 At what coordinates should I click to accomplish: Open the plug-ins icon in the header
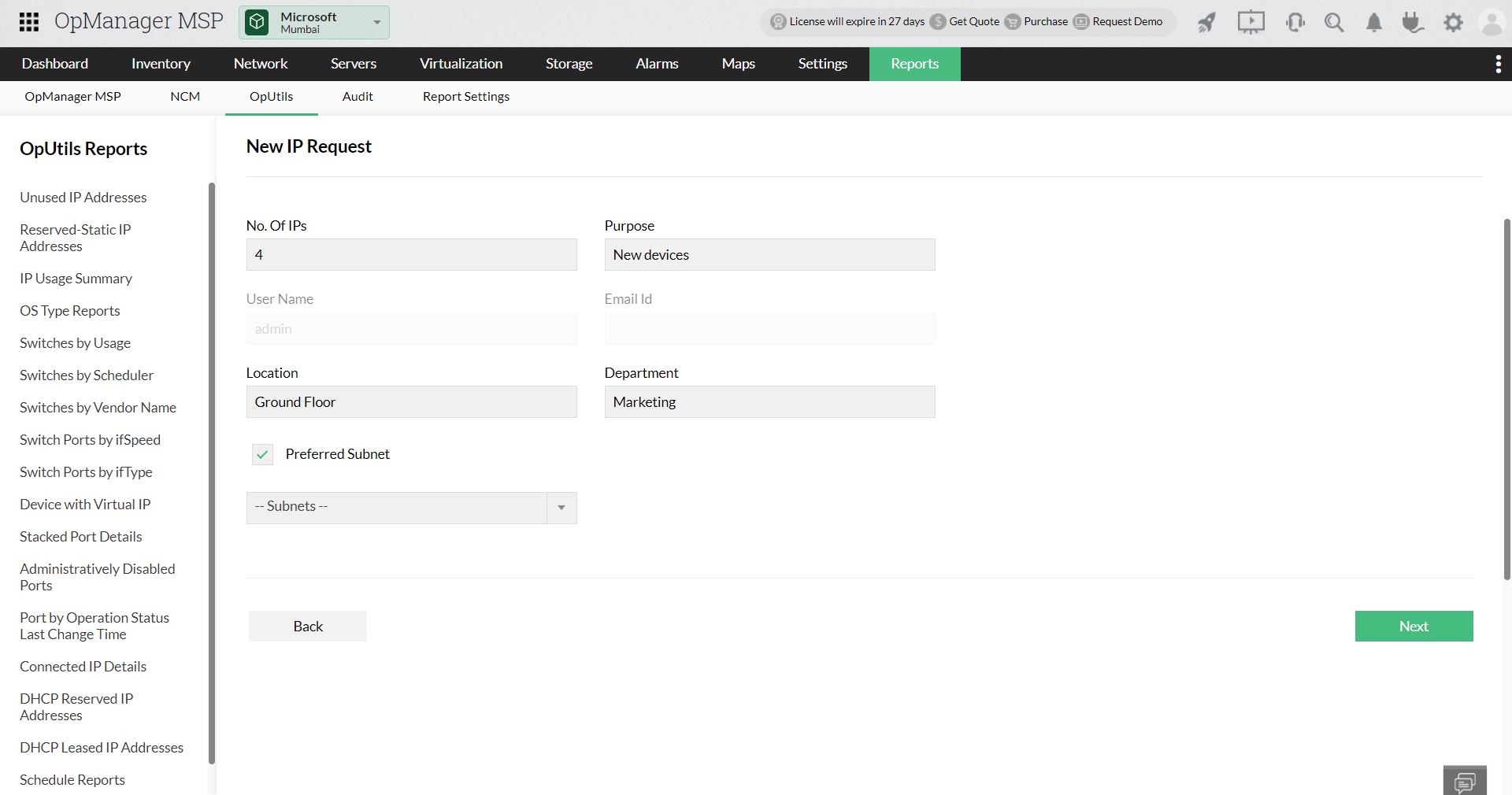pos(1413,22)
